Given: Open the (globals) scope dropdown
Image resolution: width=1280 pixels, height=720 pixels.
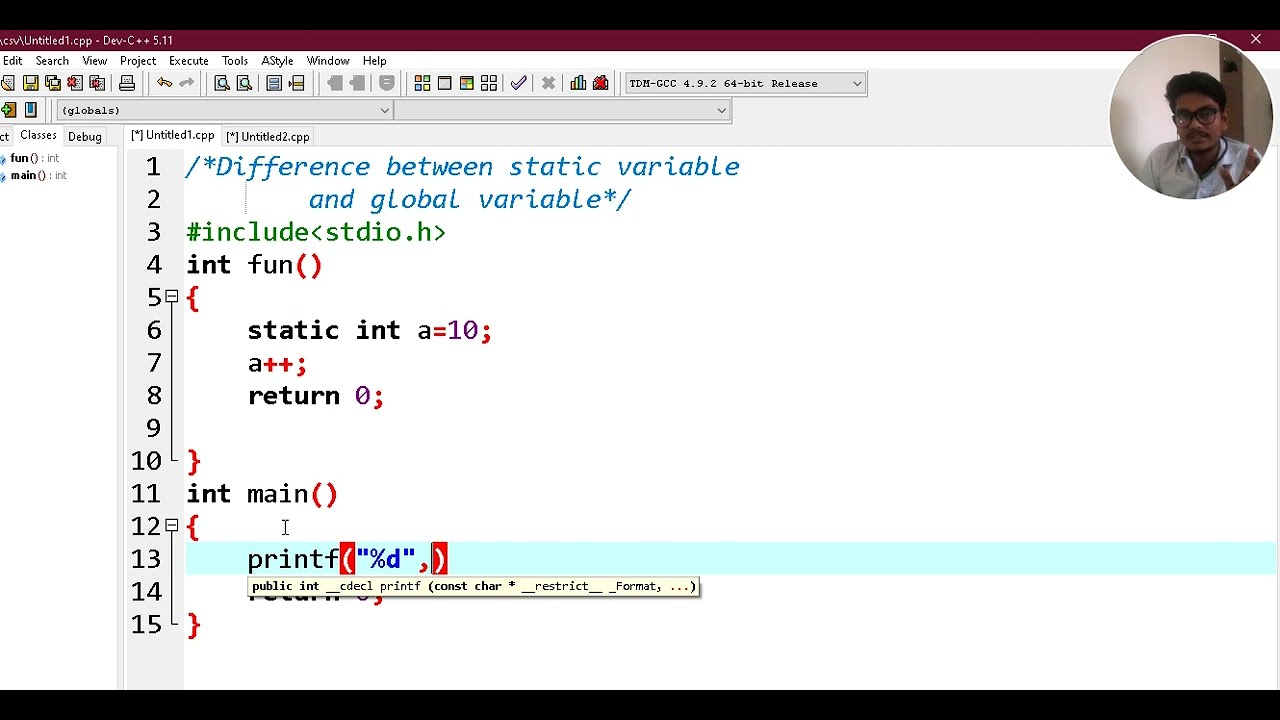Looking at the screenshot, I should (x=224, y=110).
